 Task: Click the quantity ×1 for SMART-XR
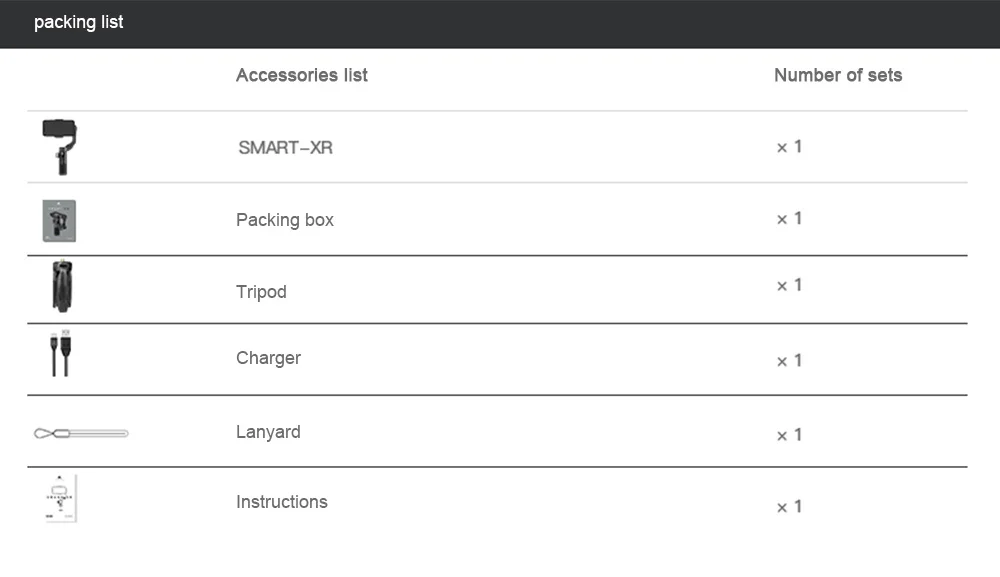tap(790, 147)
